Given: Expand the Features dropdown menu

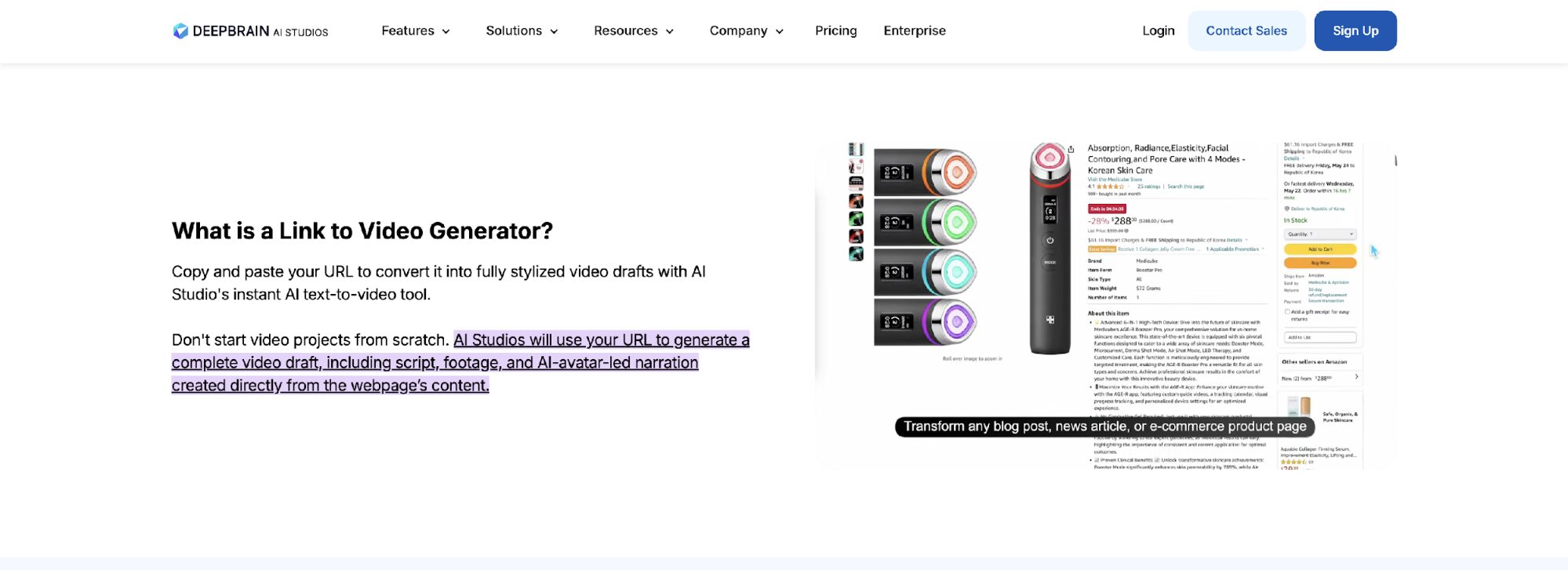Looking at the screenshot, I should tap(415, 31).
